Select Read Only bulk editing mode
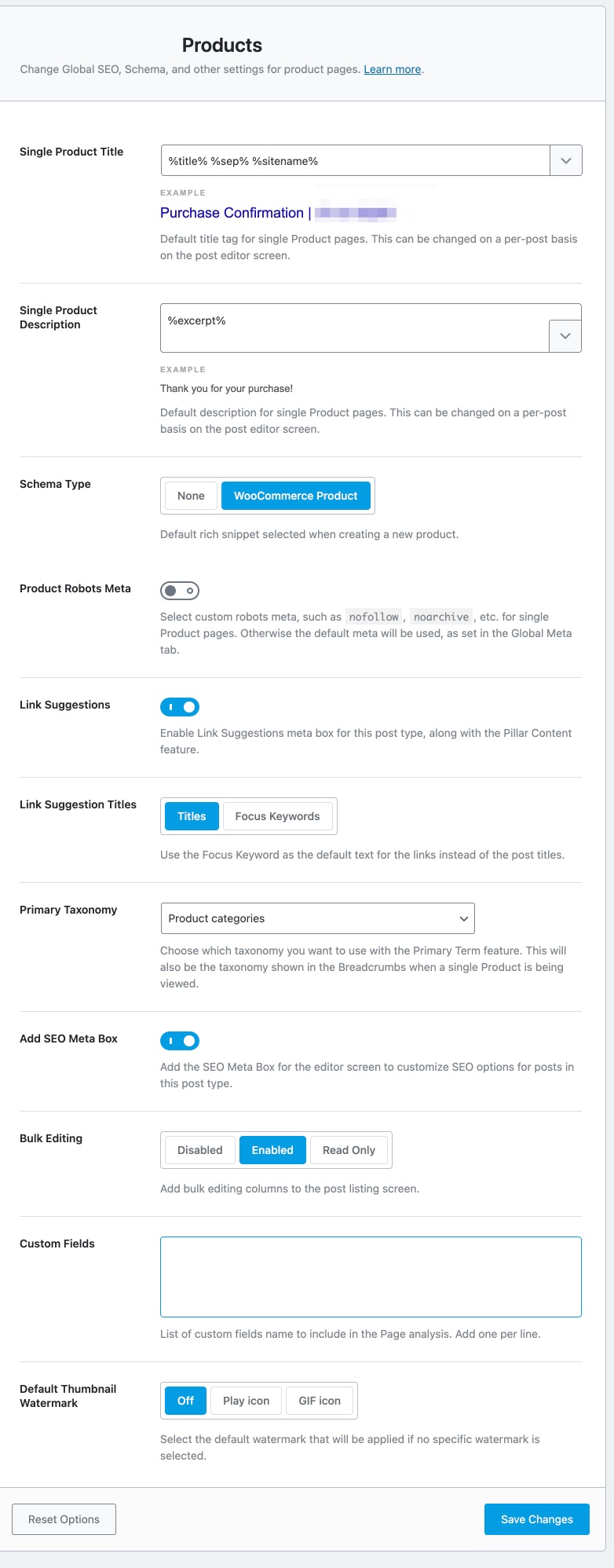Viewport: 614px width, 1568px height. (349, 1149)
